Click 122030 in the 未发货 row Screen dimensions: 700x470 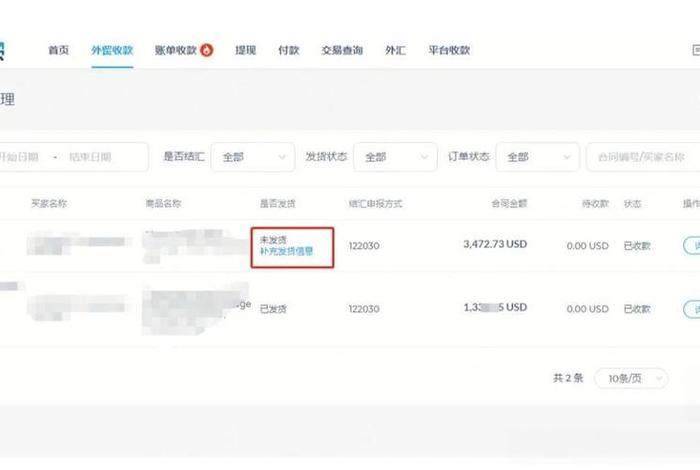tap(364, 245)
